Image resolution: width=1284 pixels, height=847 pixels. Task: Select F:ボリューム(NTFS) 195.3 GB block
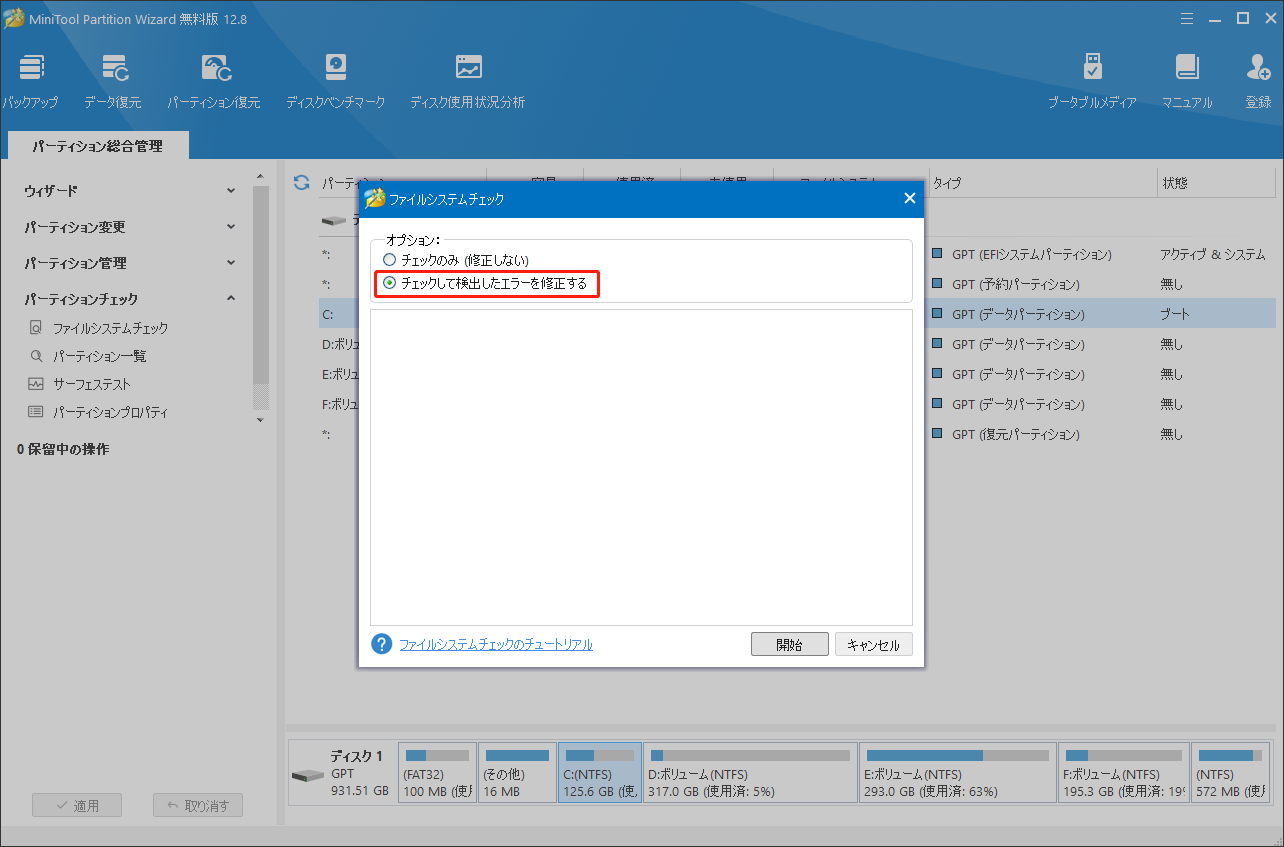(x=1124, y=772)
